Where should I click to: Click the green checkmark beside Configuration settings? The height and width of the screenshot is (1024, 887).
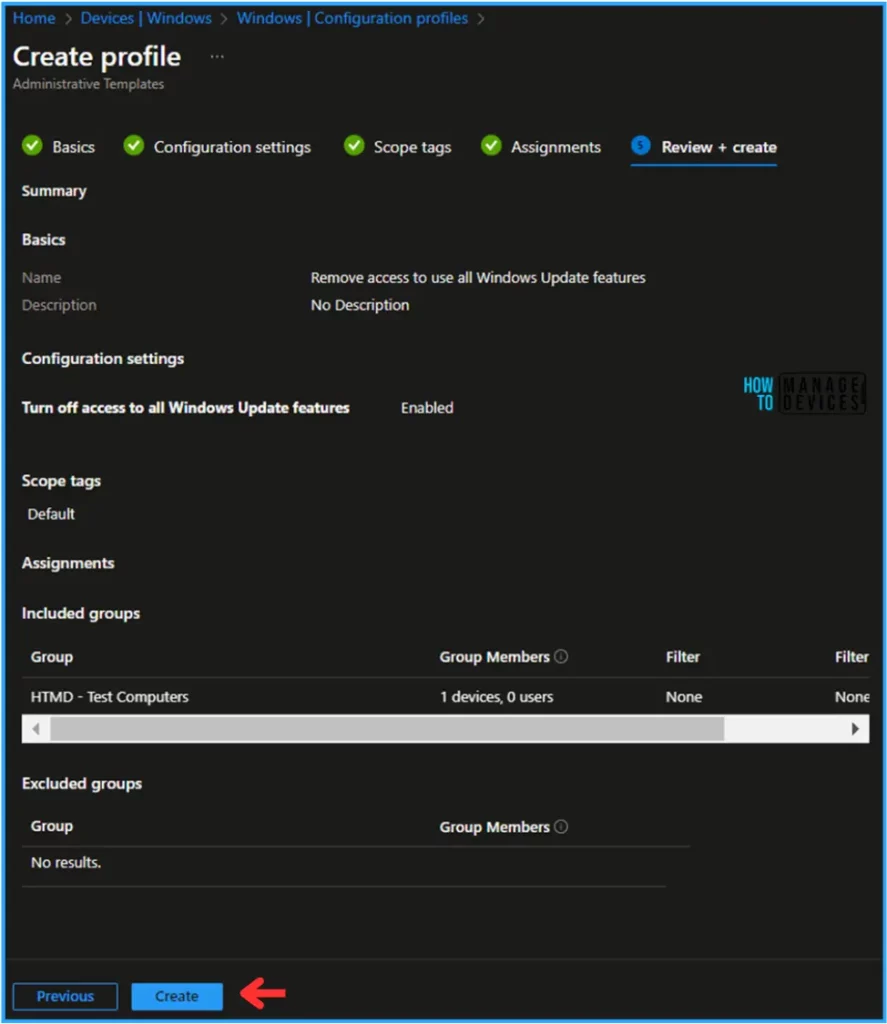[134, 145]
